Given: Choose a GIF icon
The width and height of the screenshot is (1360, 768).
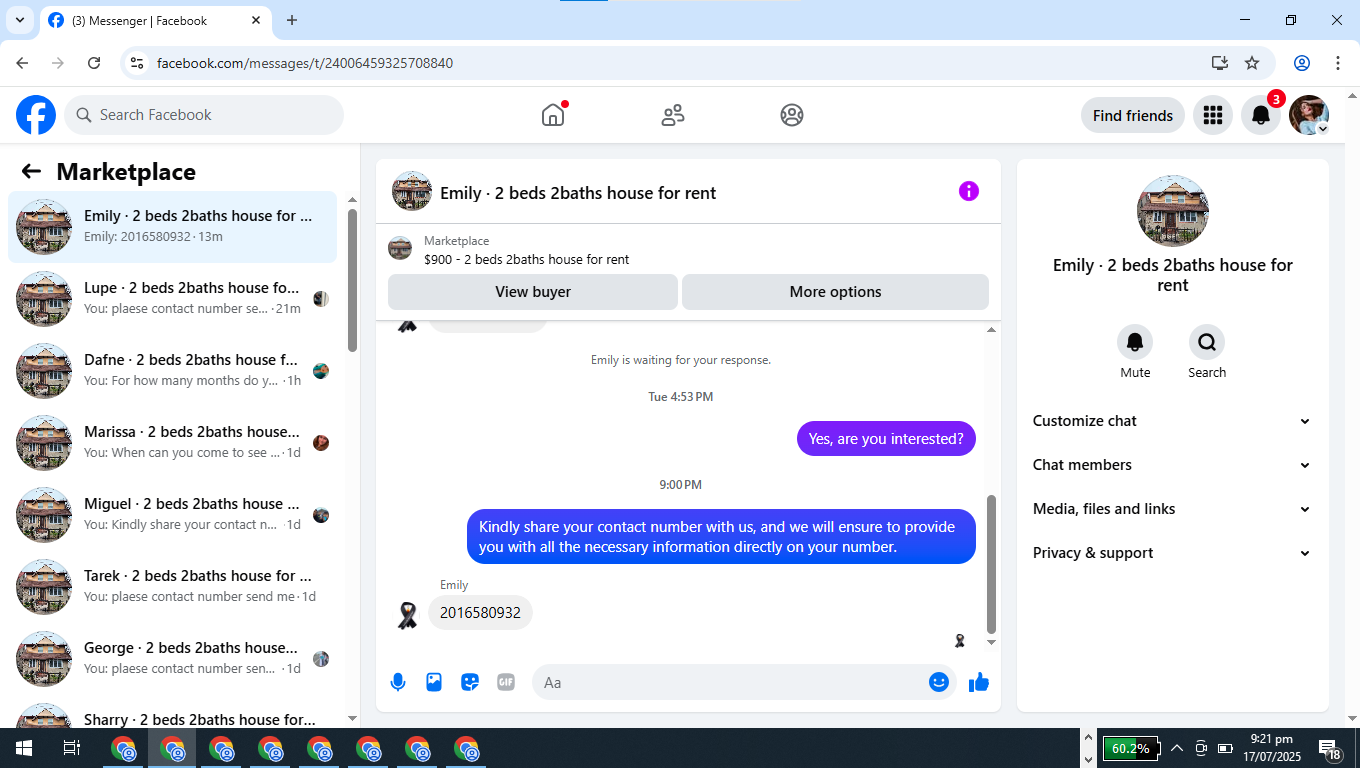Looking at the screenshot, I should pyautogui.click(x=506, y=682).
